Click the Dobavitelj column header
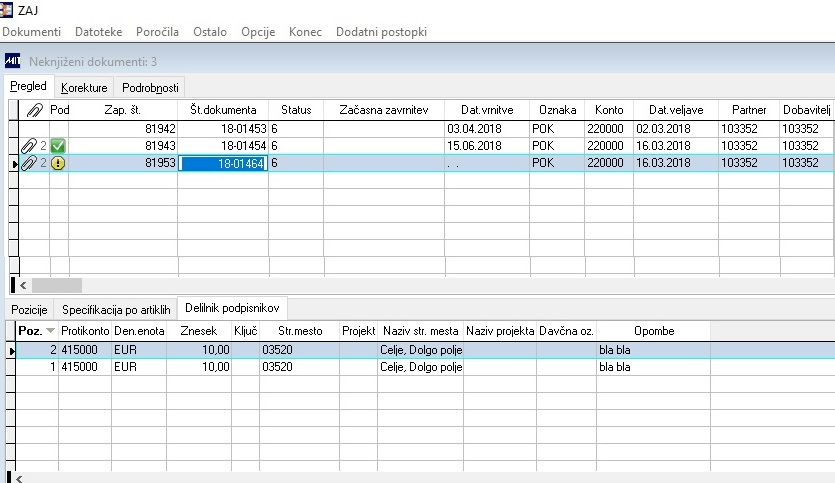835x483 pixels. pyautogui.click(x=807, y=110)
